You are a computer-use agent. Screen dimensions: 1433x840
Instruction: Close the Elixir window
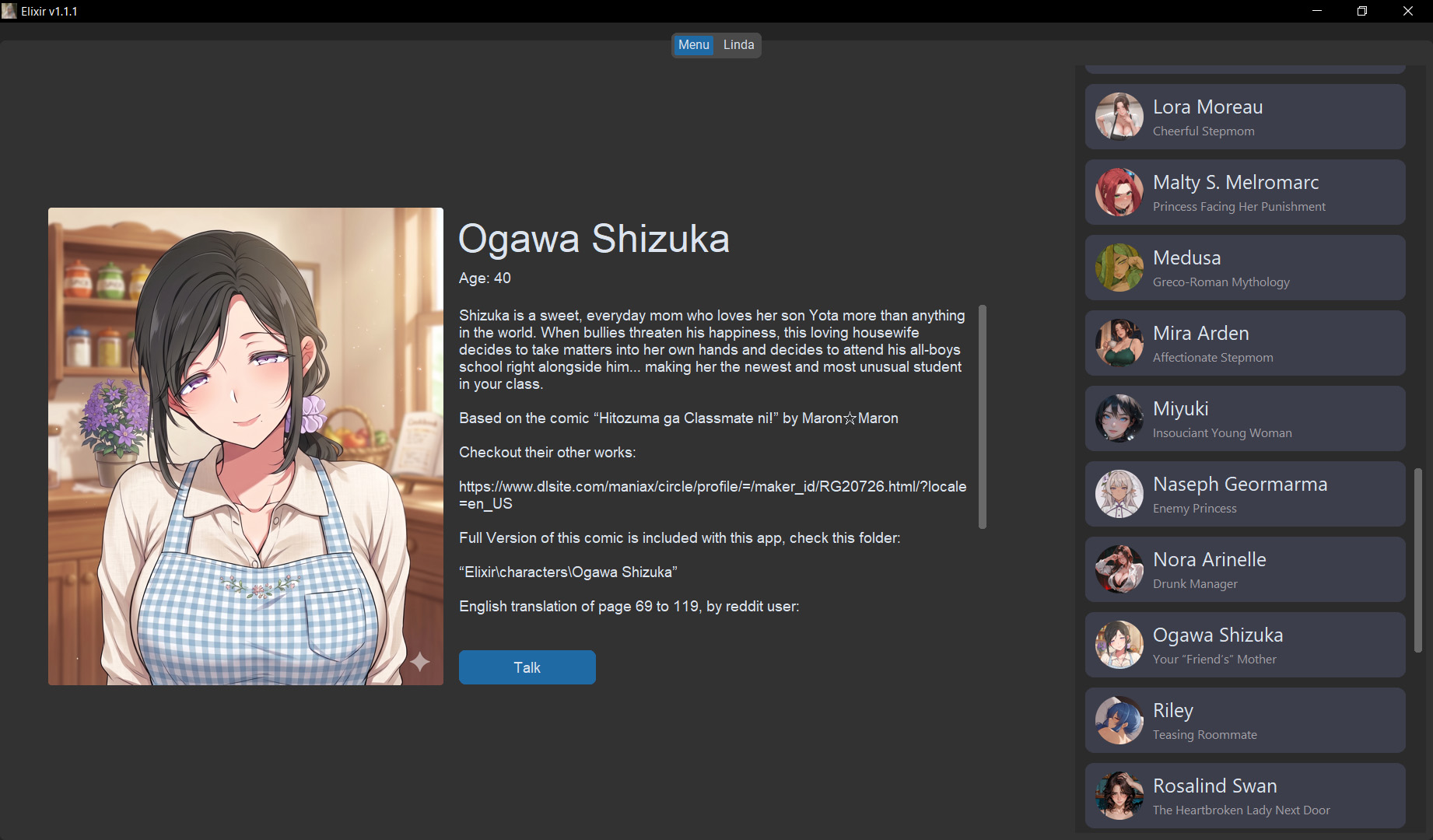pos(1408,11)
